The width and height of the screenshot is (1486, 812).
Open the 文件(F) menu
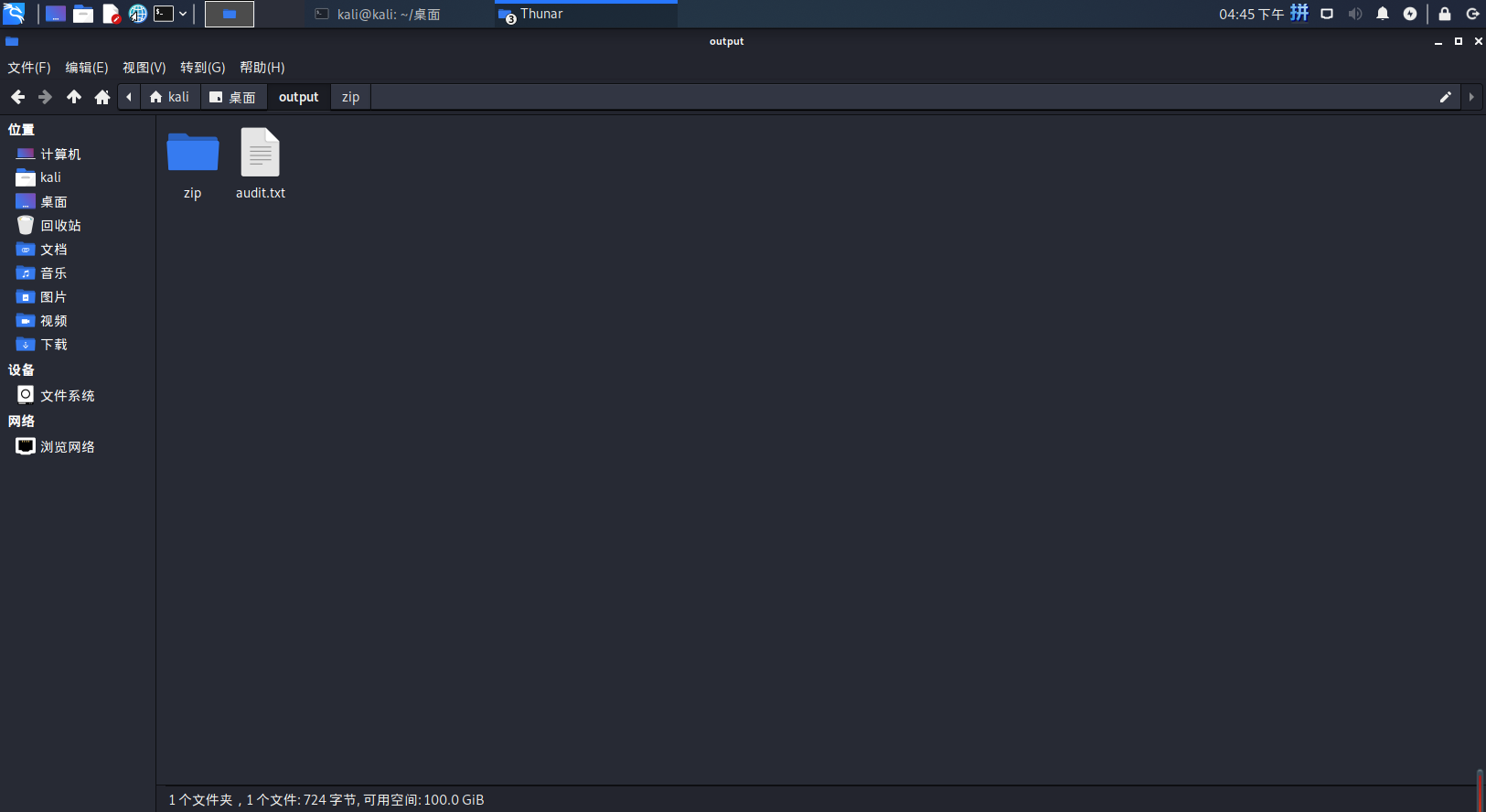coord(29,68)
